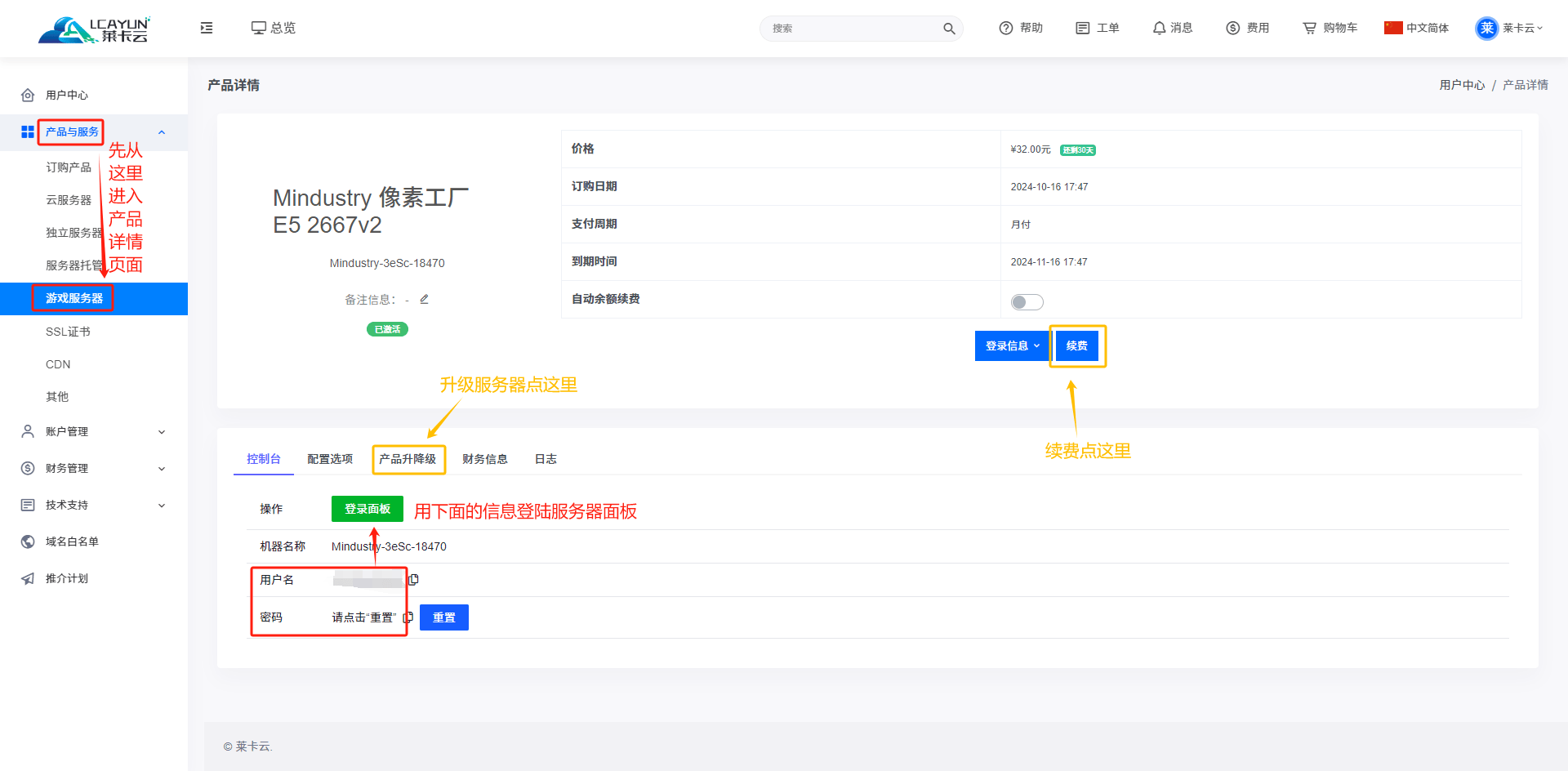
Task: Expand the 技术支持 menu
Action: pos(94,506)
